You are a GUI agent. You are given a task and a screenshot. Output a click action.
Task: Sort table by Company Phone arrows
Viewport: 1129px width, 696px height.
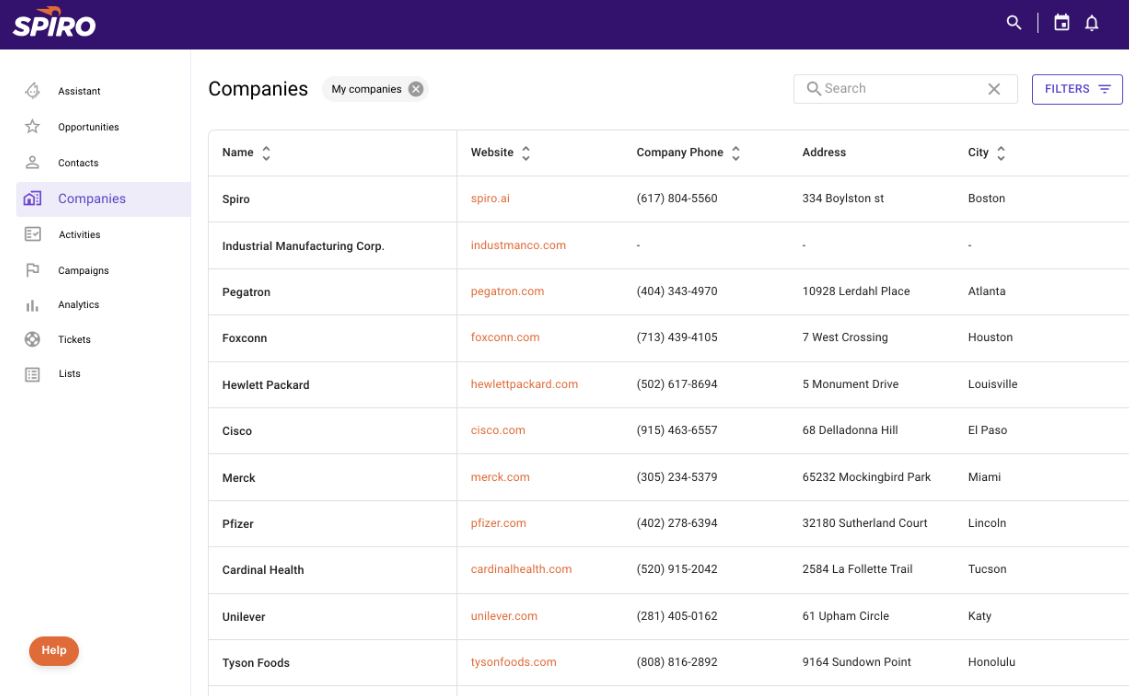coord(736,153)
